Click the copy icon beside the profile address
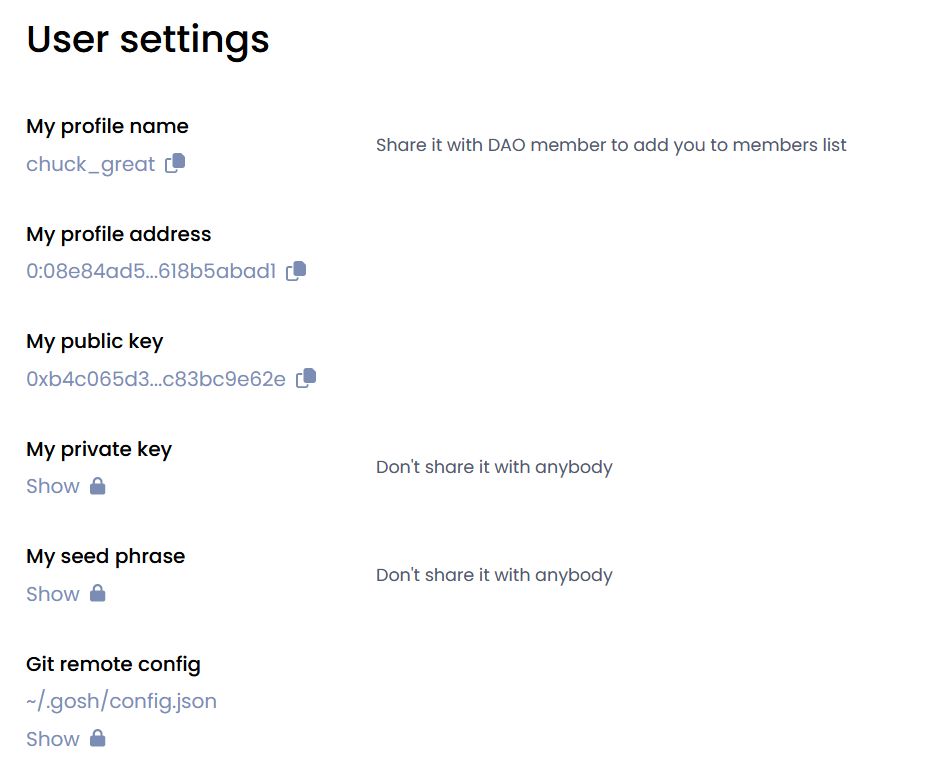 pos(296,271)
